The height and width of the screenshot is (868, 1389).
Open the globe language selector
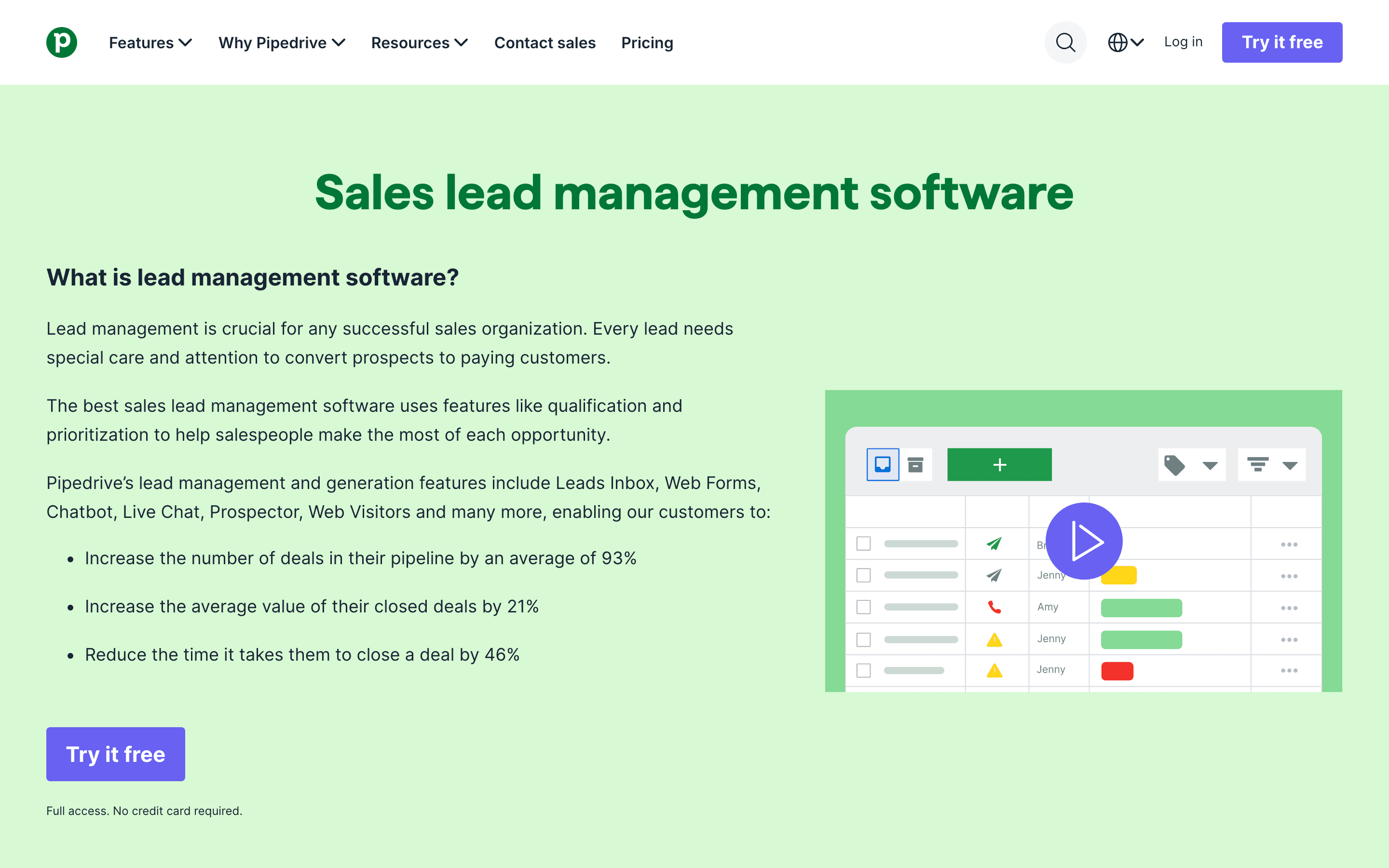pyautogui.click(x=1126, y=42)
